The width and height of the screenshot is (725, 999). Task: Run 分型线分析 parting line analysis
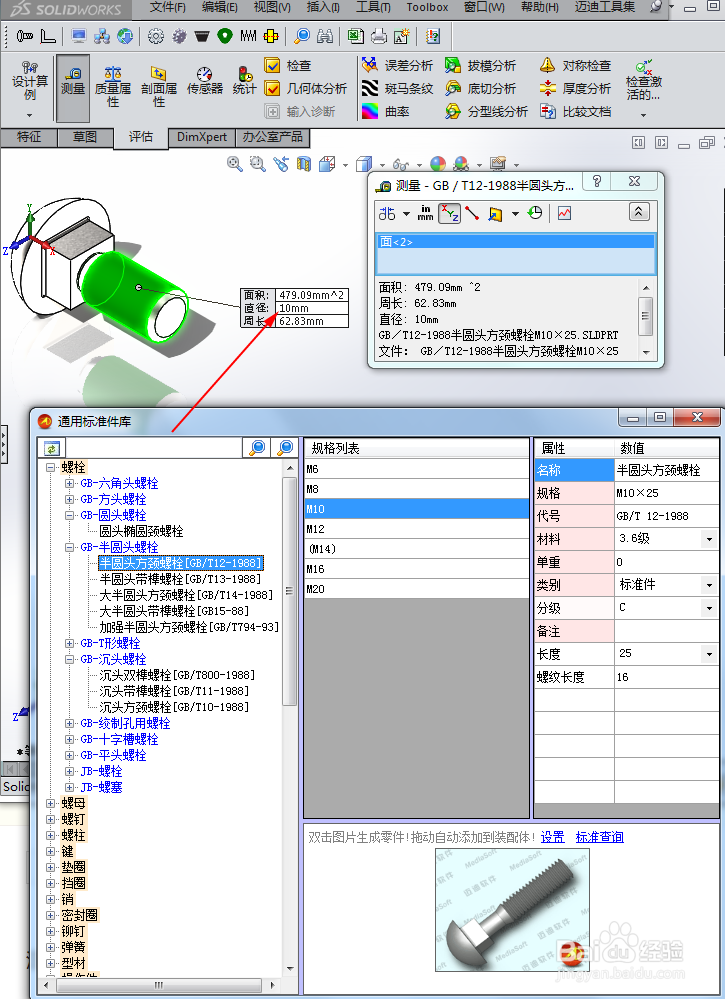[487, 111]
